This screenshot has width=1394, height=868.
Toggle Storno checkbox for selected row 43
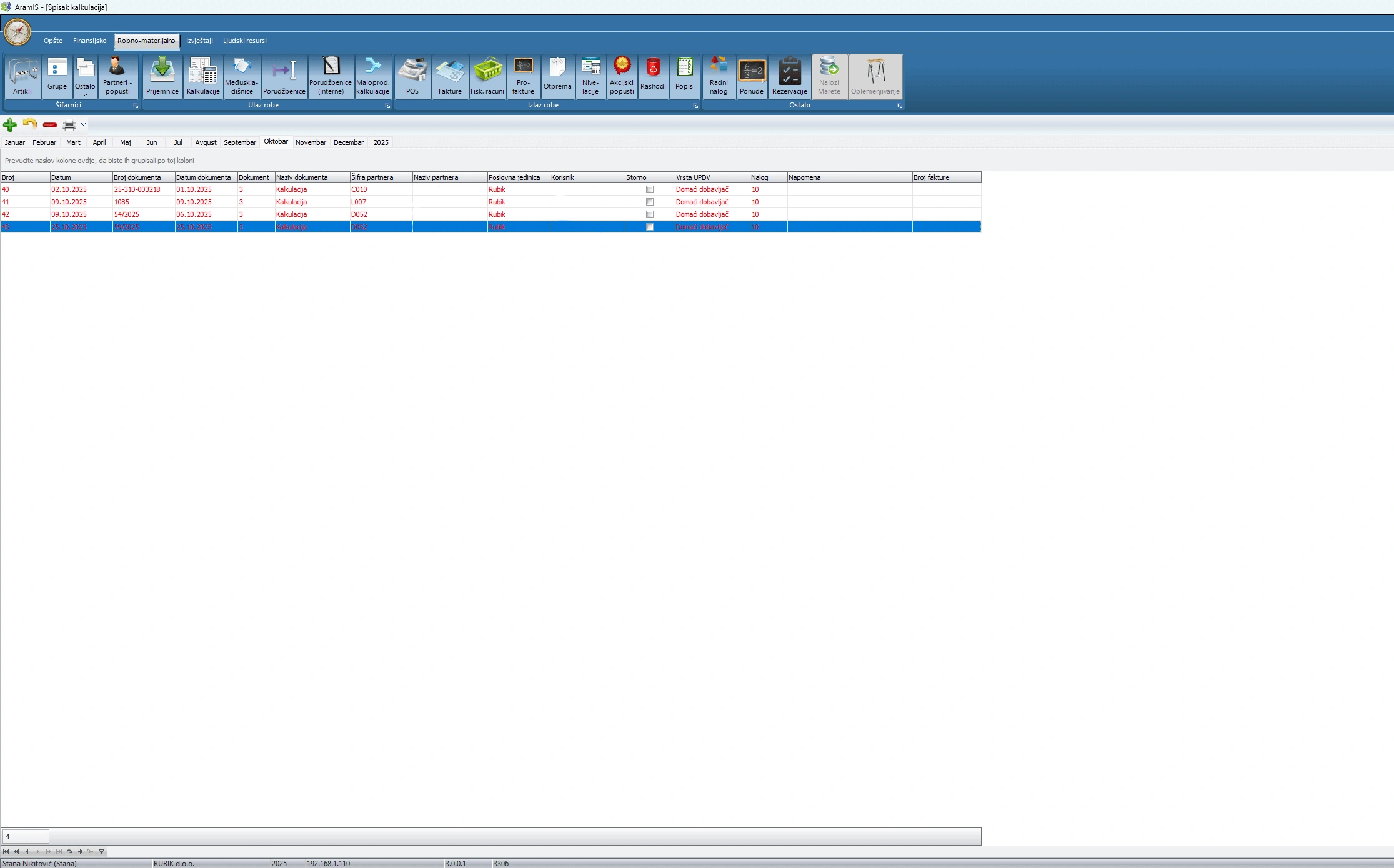pyautogui.click(x=650, y=227)
